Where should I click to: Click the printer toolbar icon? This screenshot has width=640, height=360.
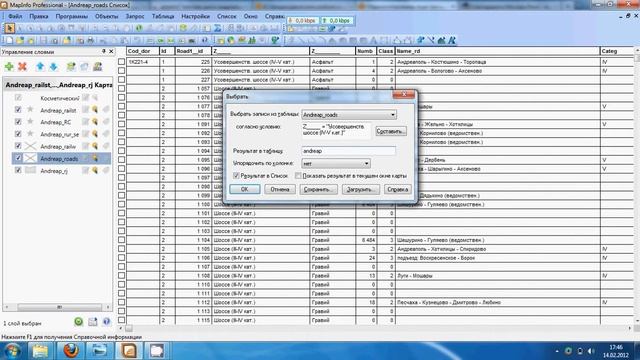click(x=91, y=40)
